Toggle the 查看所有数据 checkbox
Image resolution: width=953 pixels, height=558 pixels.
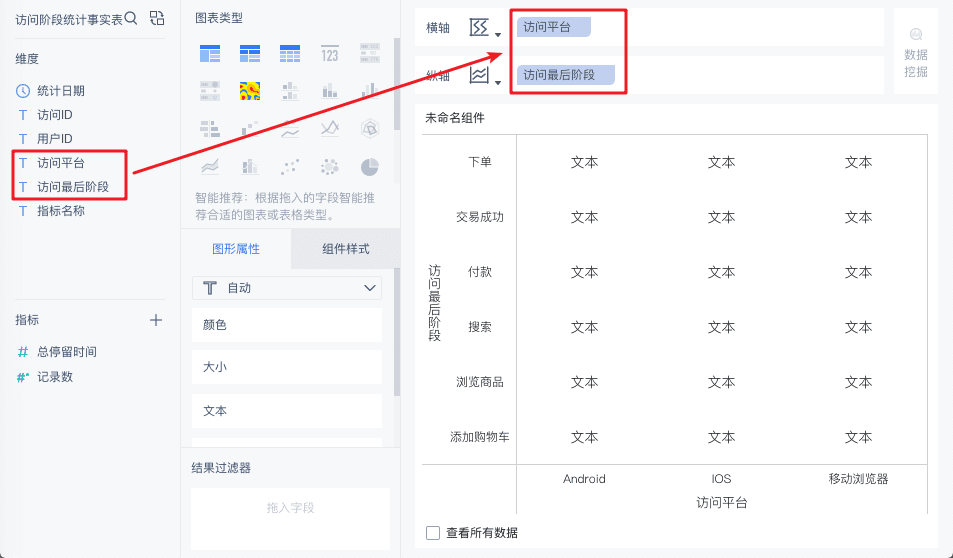[x=433, y=533]
